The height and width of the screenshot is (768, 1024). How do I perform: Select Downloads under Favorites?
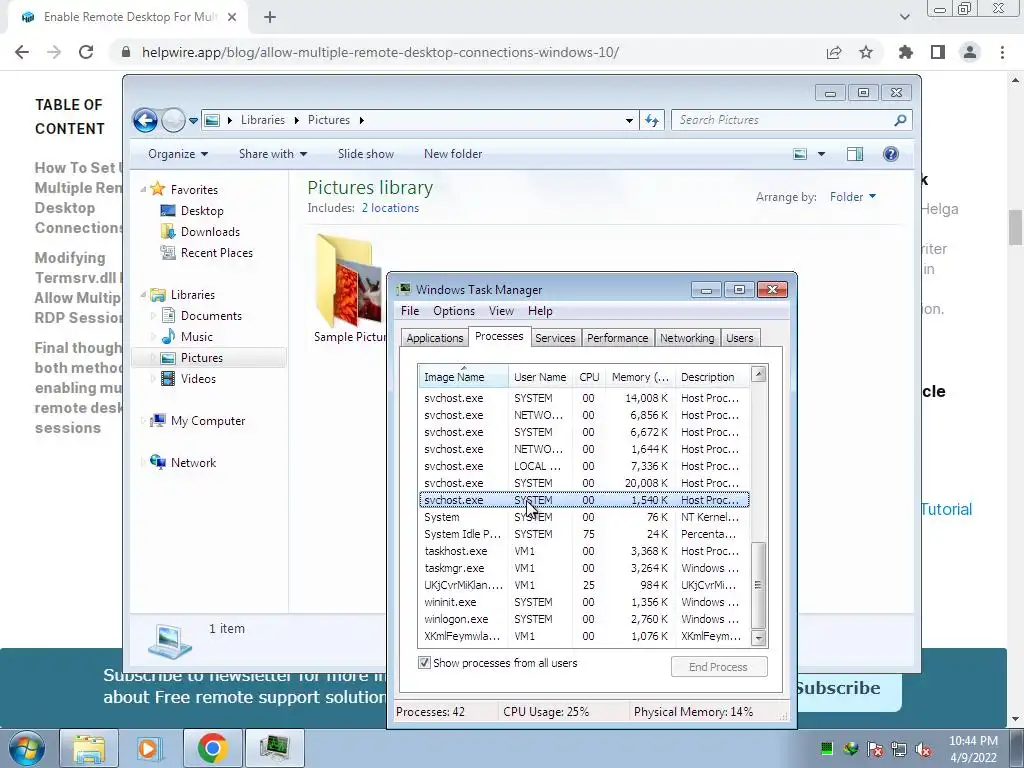(x=210, y=232)
